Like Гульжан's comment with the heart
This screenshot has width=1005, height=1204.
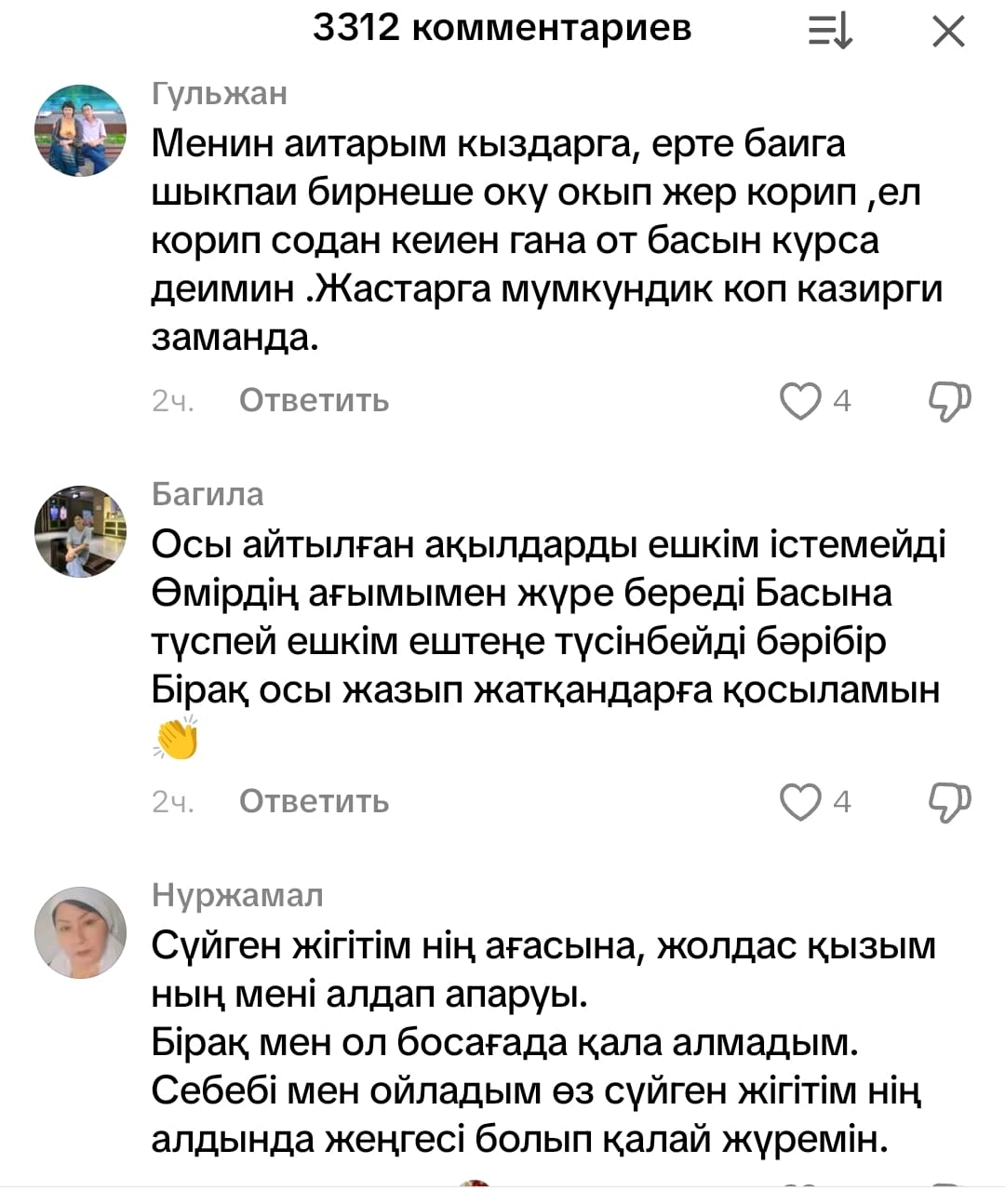click(x=800, y=401)
